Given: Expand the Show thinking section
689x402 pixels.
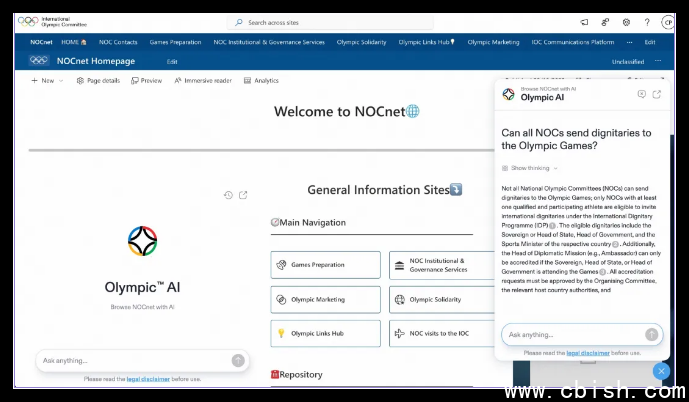Looking at the screenshot, I should coord(528,168).
